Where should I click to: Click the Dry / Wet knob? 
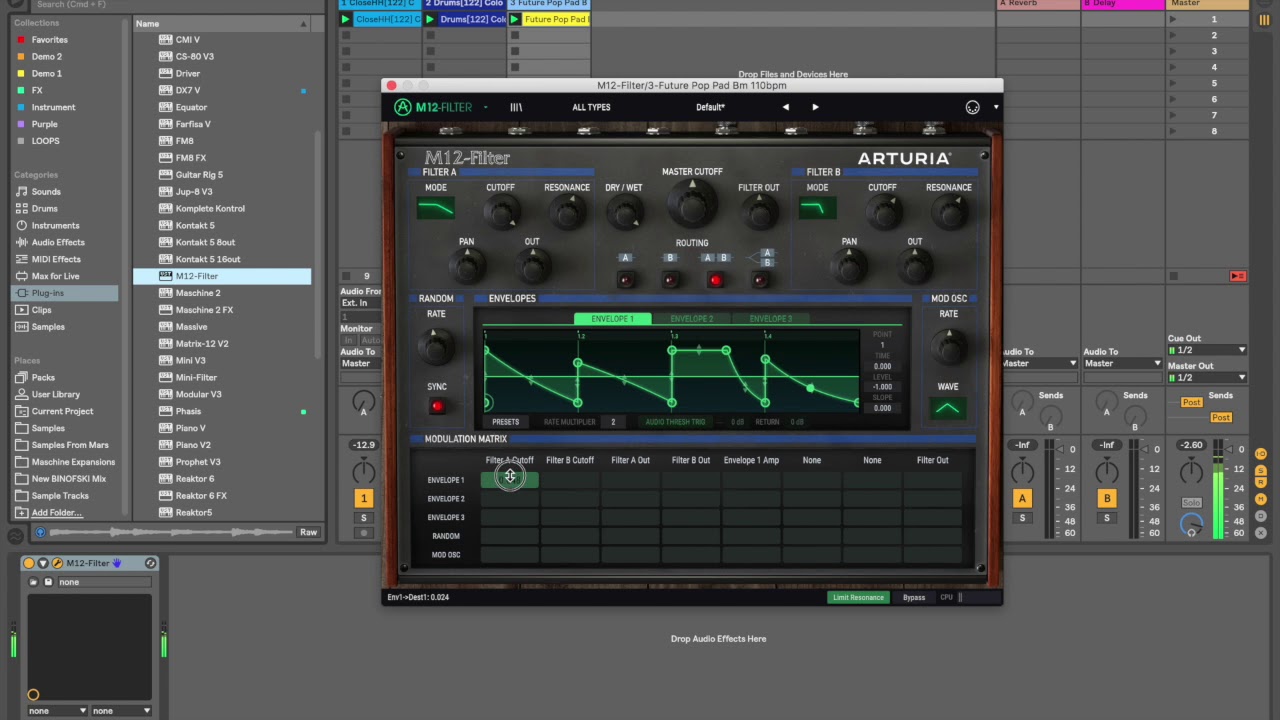pyautogui.click(x=624, y=212)
